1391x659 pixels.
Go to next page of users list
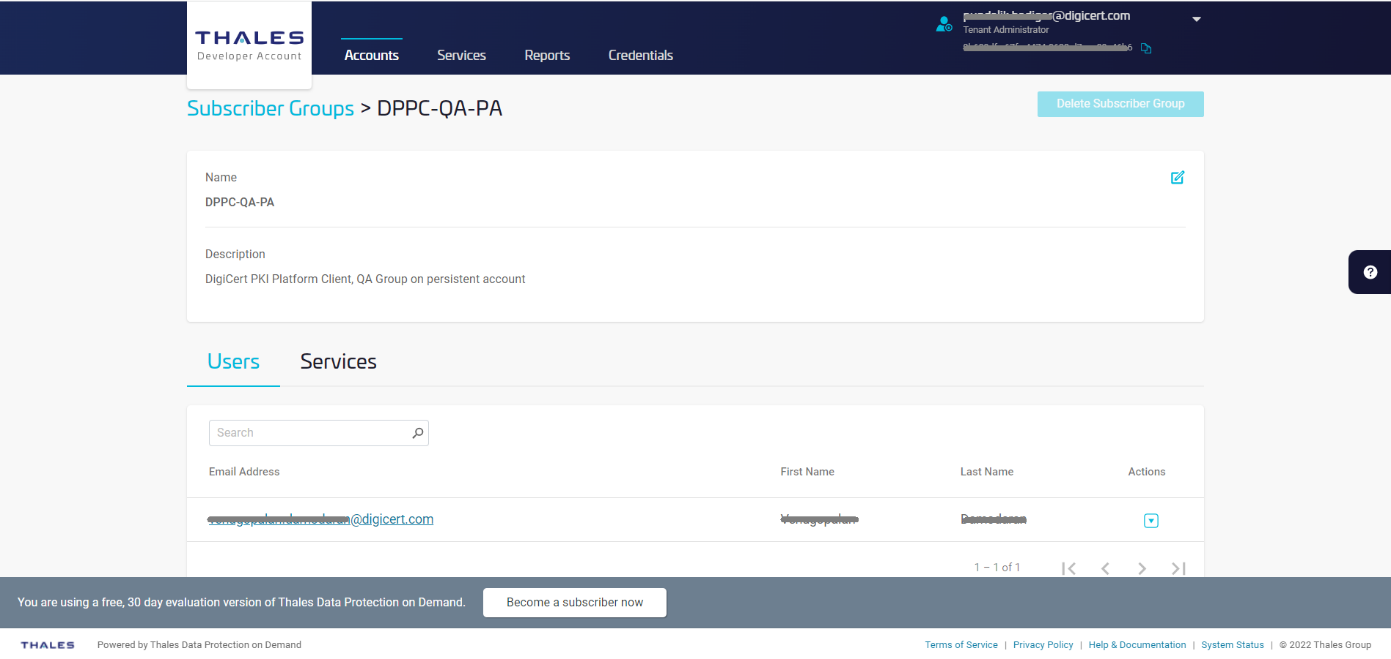point(1142,568)
